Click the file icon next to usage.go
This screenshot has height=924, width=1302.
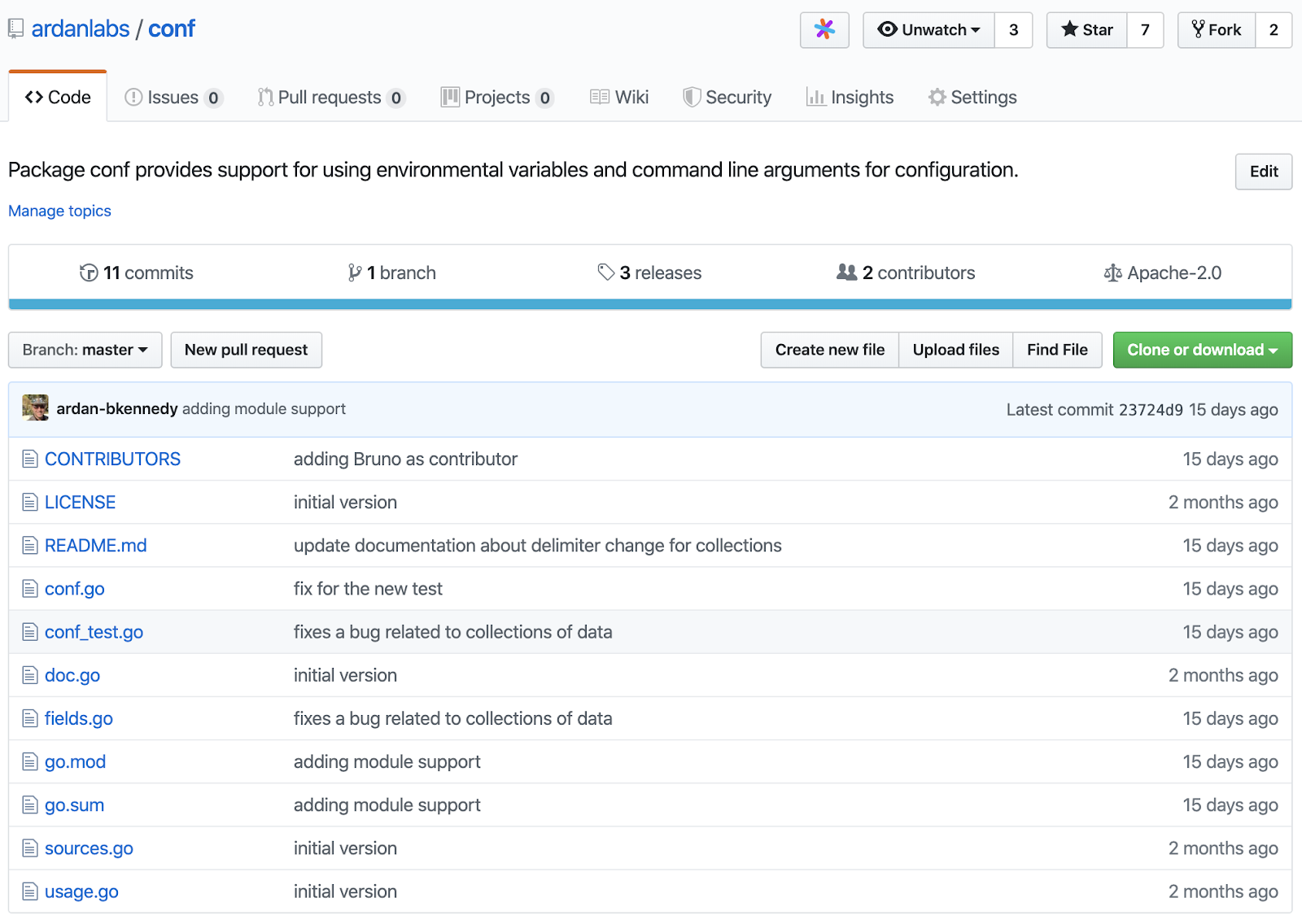coord(30,891)
